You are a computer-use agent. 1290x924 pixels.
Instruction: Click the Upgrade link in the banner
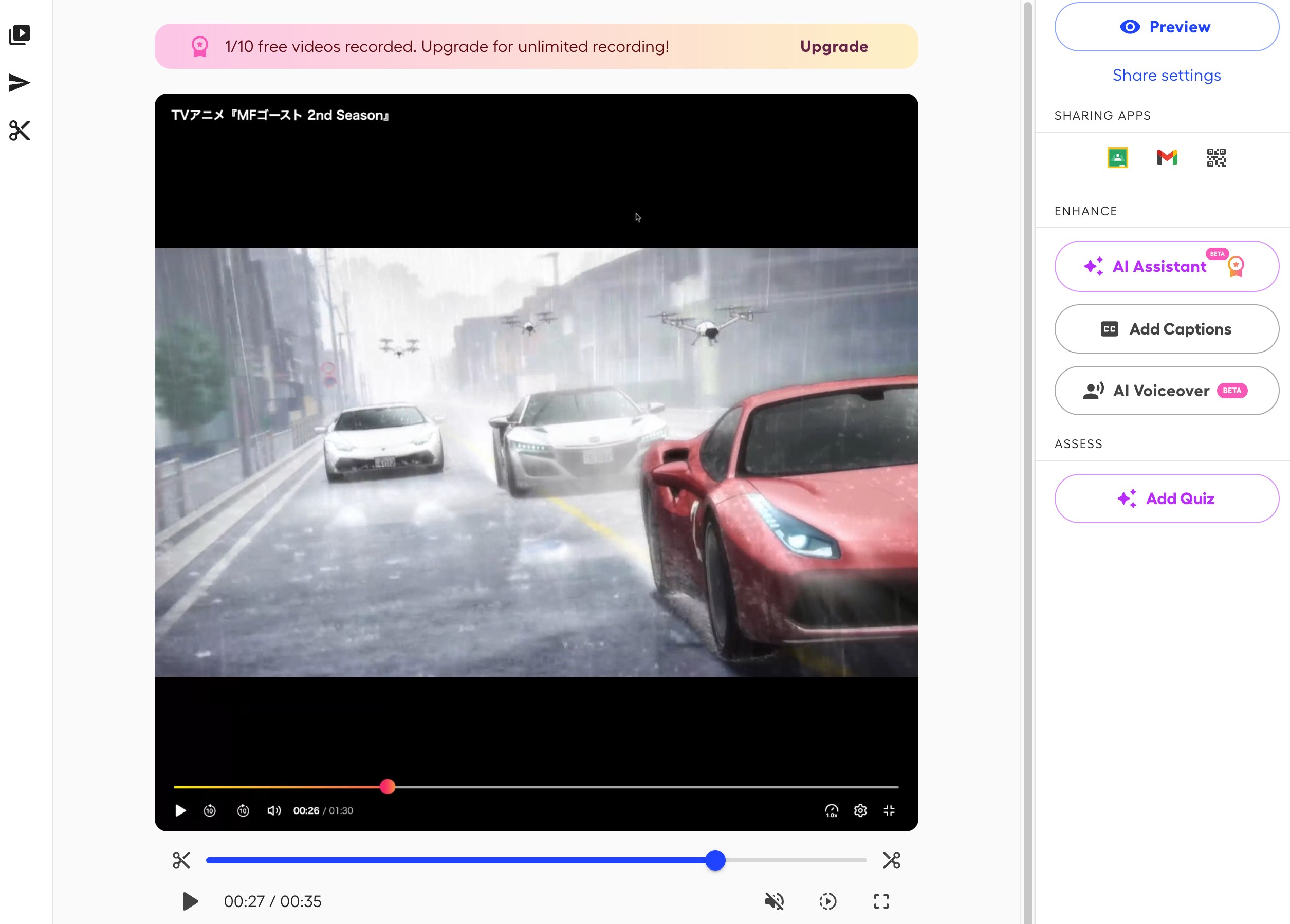834,46
